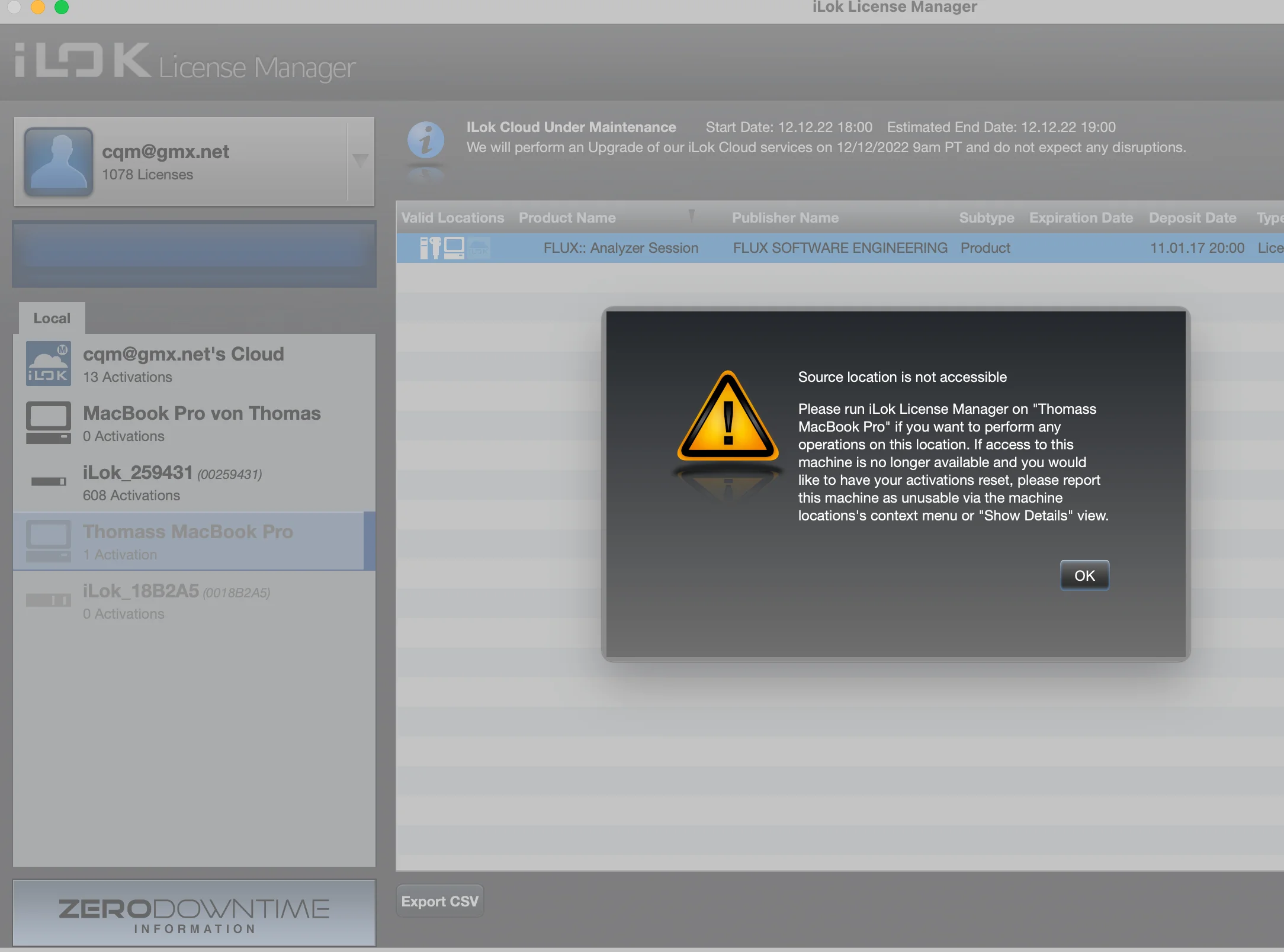Click the iLok License Manager logo

tap(185, 61)
